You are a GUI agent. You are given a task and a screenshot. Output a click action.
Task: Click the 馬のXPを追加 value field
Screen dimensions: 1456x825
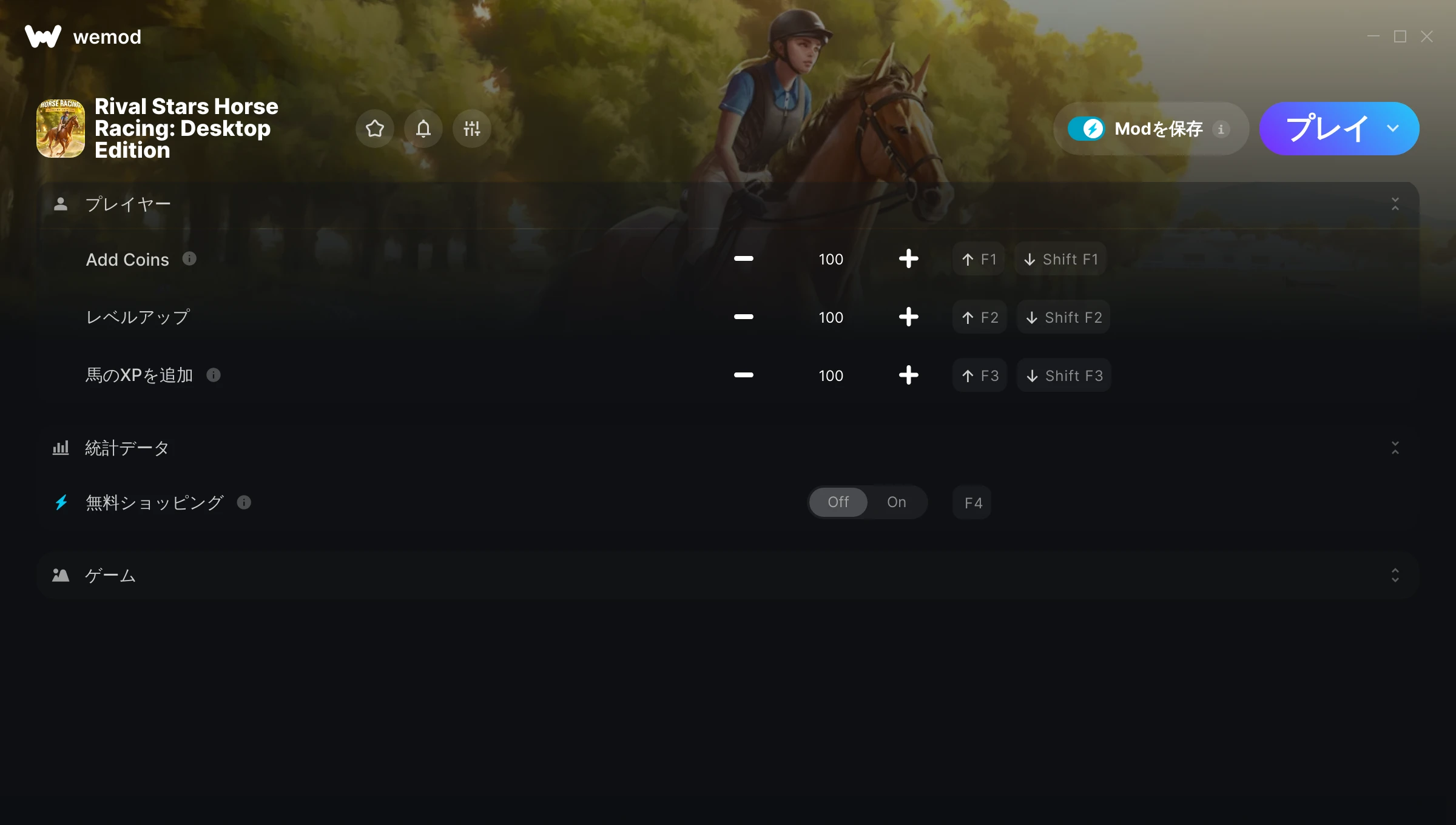[831, 375]
